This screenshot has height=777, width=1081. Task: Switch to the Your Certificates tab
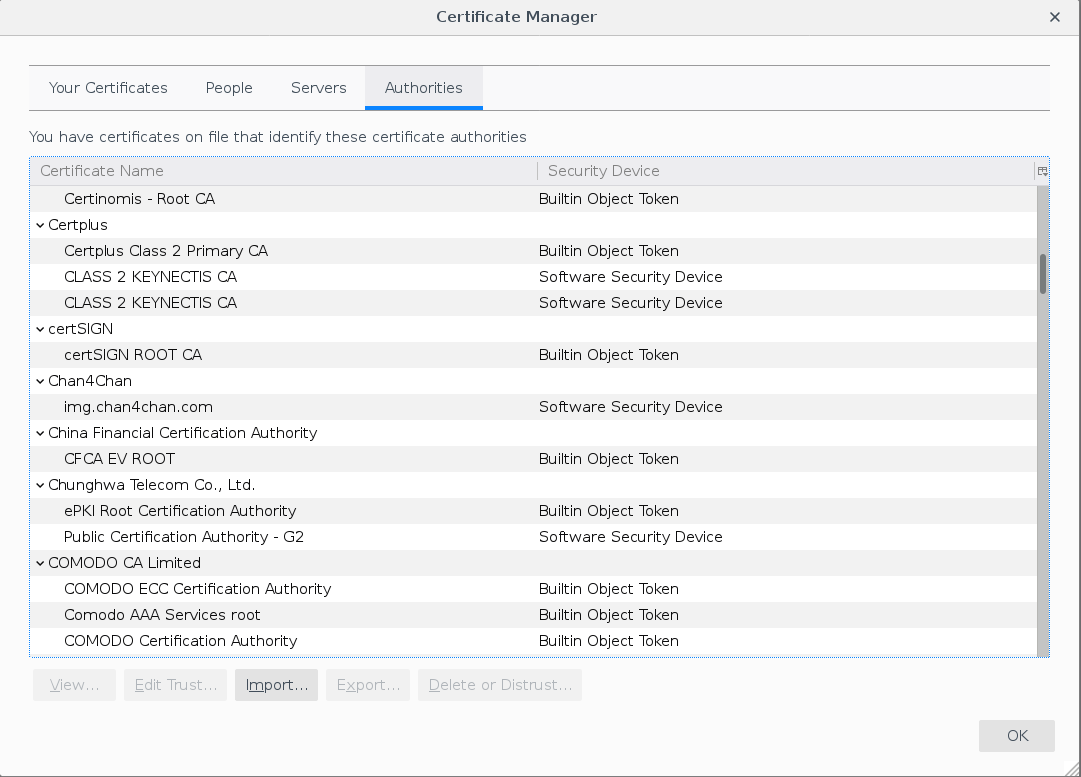pyautogui.click(x=108, y=88)
